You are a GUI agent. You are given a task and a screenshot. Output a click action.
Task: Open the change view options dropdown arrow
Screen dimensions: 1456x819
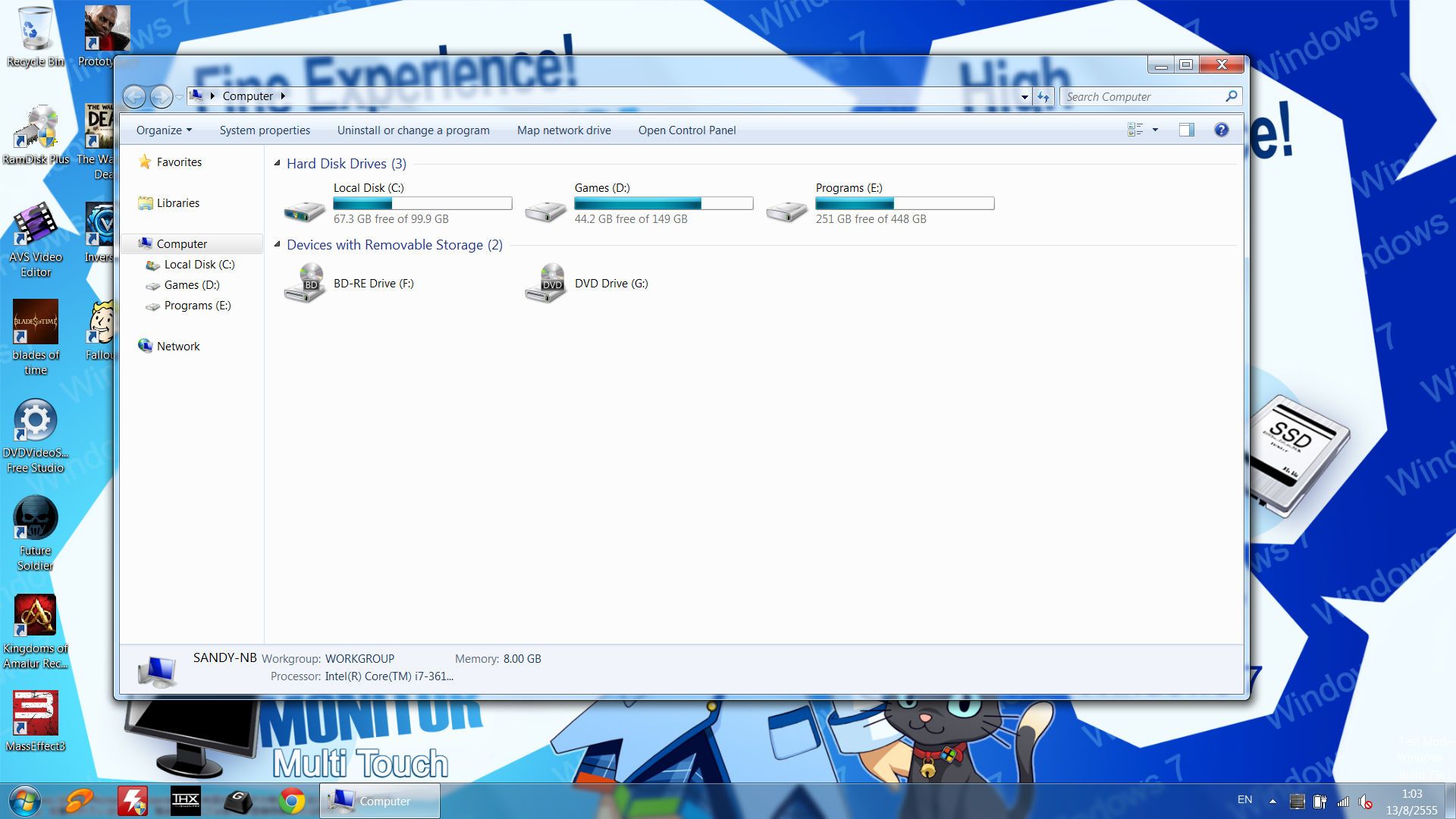pyautogui.click(x=1155, y=130)
